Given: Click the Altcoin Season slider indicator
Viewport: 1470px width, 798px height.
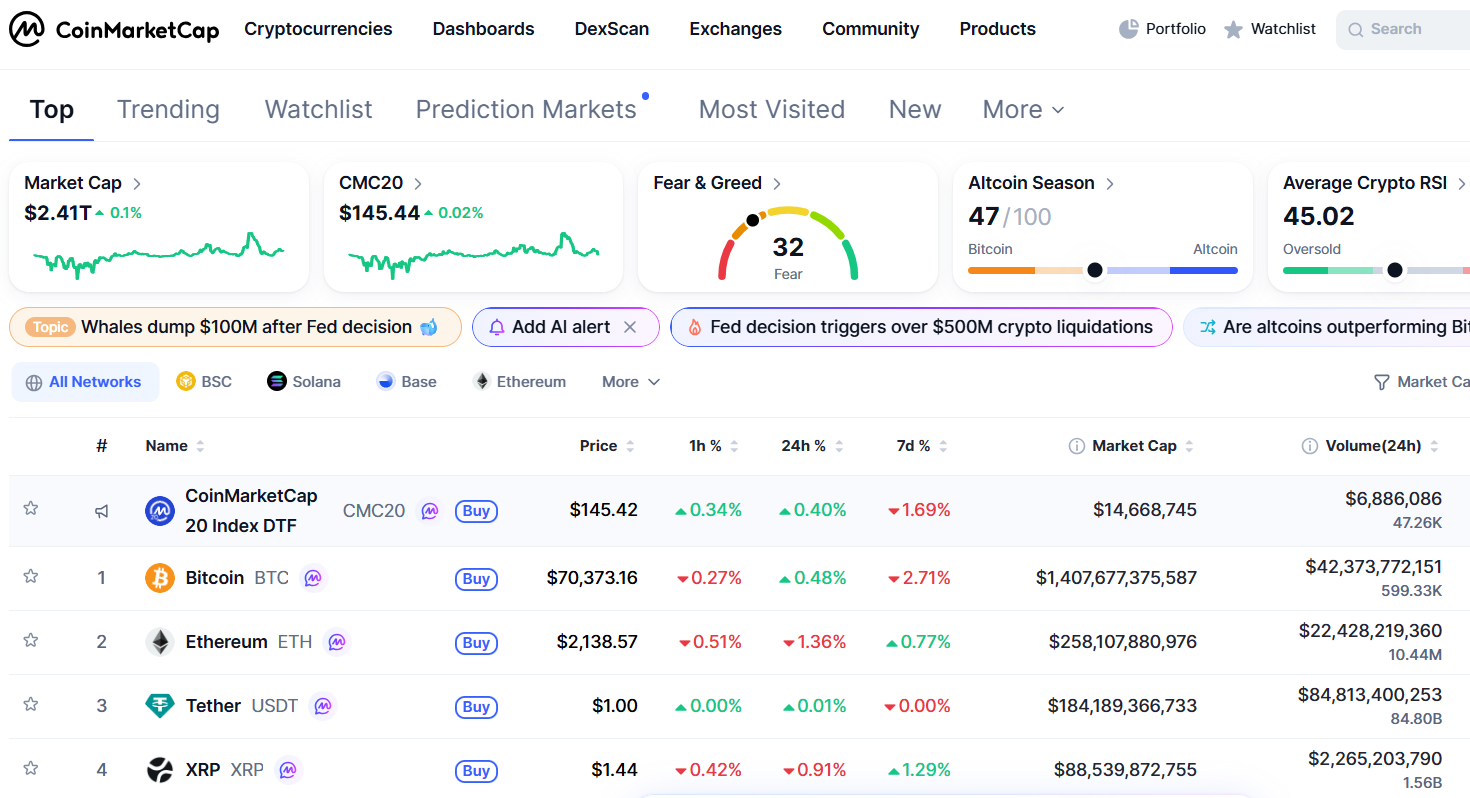Looking at the screenshot, I should [1095, 269].
